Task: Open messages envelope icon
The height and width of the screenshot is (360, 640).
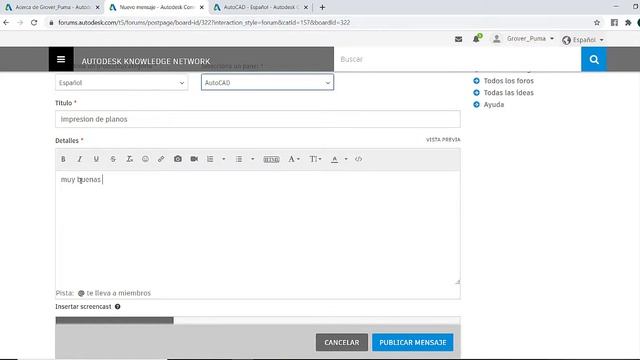Action: [x=458, y=39]
